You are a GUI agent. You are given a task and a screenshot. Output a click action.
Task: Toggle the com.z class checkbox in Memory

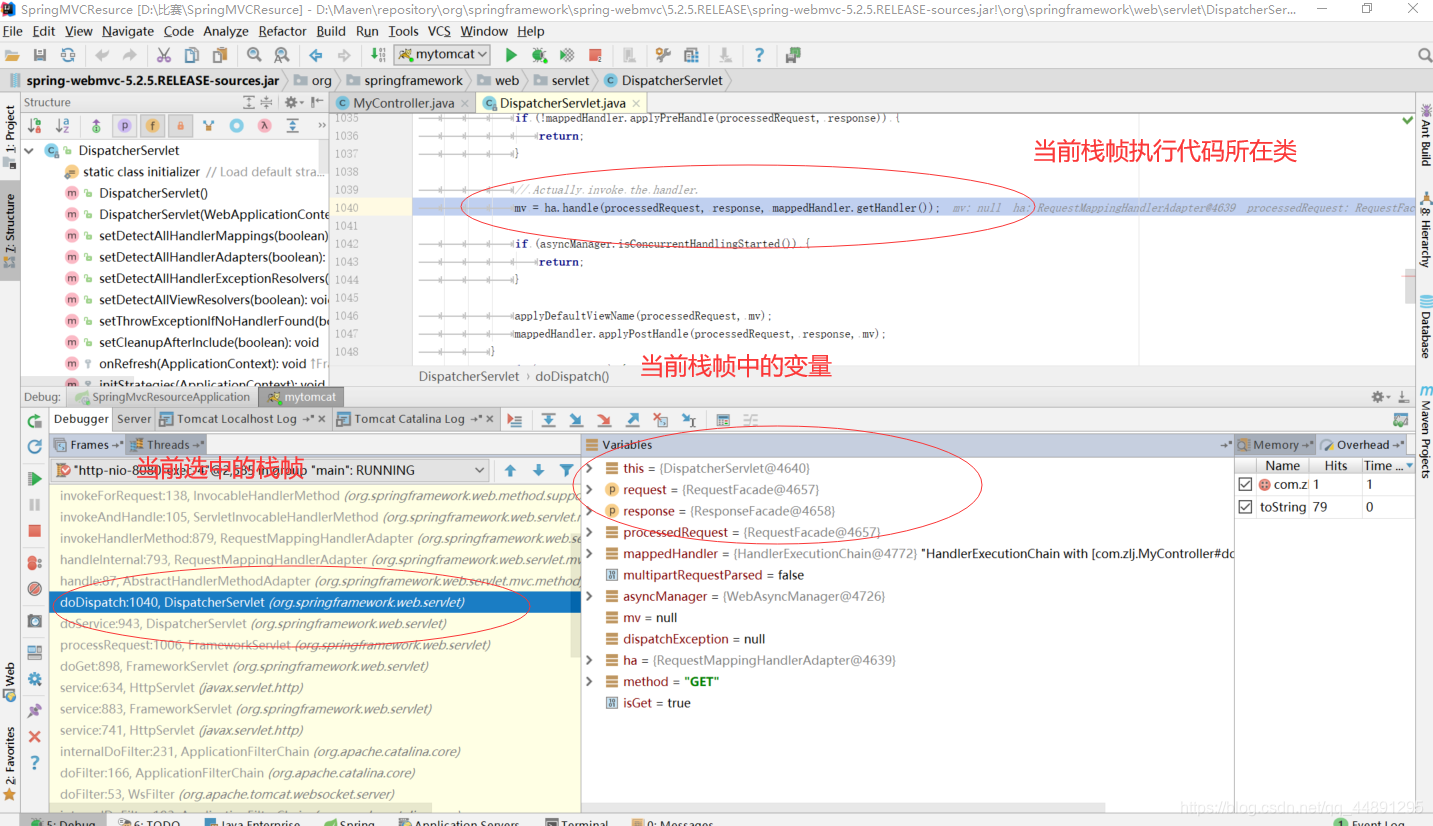[x=1245, y=484]
